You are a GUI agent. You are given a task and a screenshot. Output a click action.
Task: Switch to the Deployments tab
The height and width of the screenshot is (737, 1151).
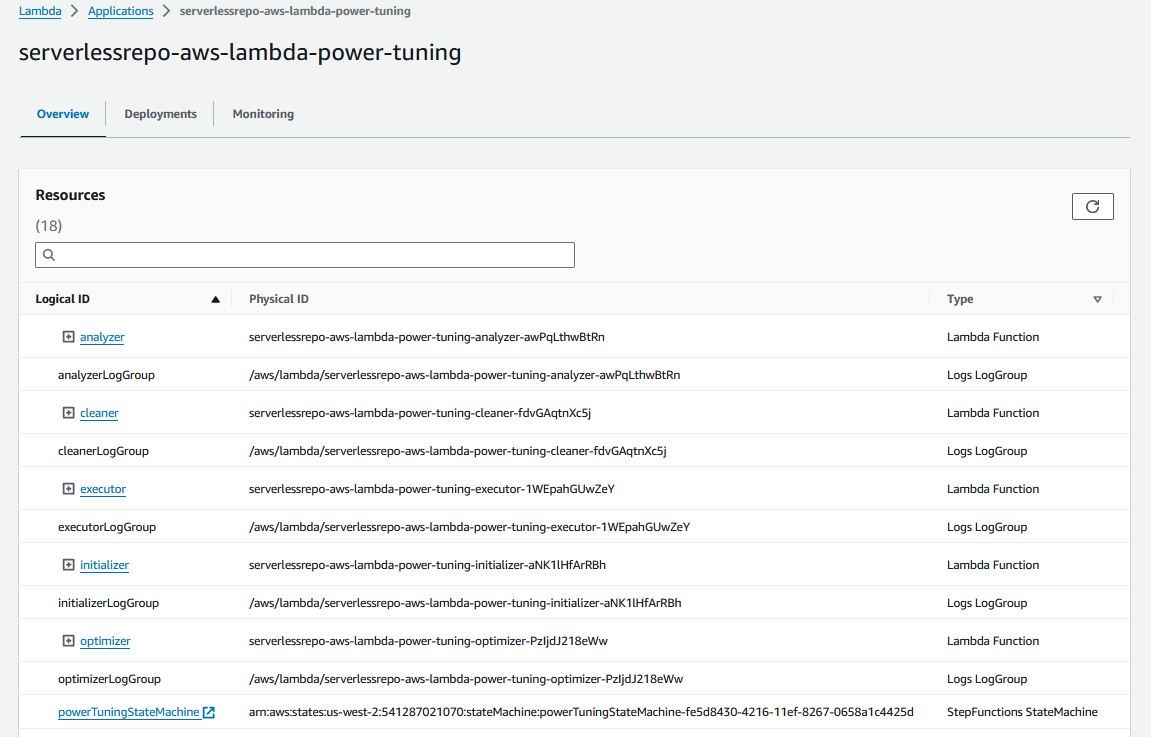coord(161,114)
